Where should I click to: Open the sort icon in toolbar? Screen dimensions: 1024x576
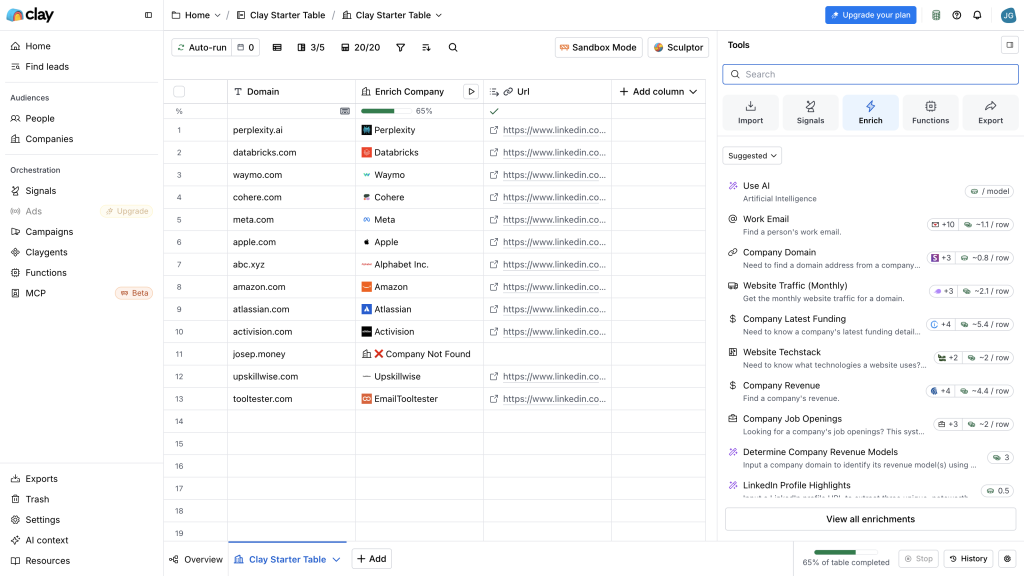[x=426, y=48]
